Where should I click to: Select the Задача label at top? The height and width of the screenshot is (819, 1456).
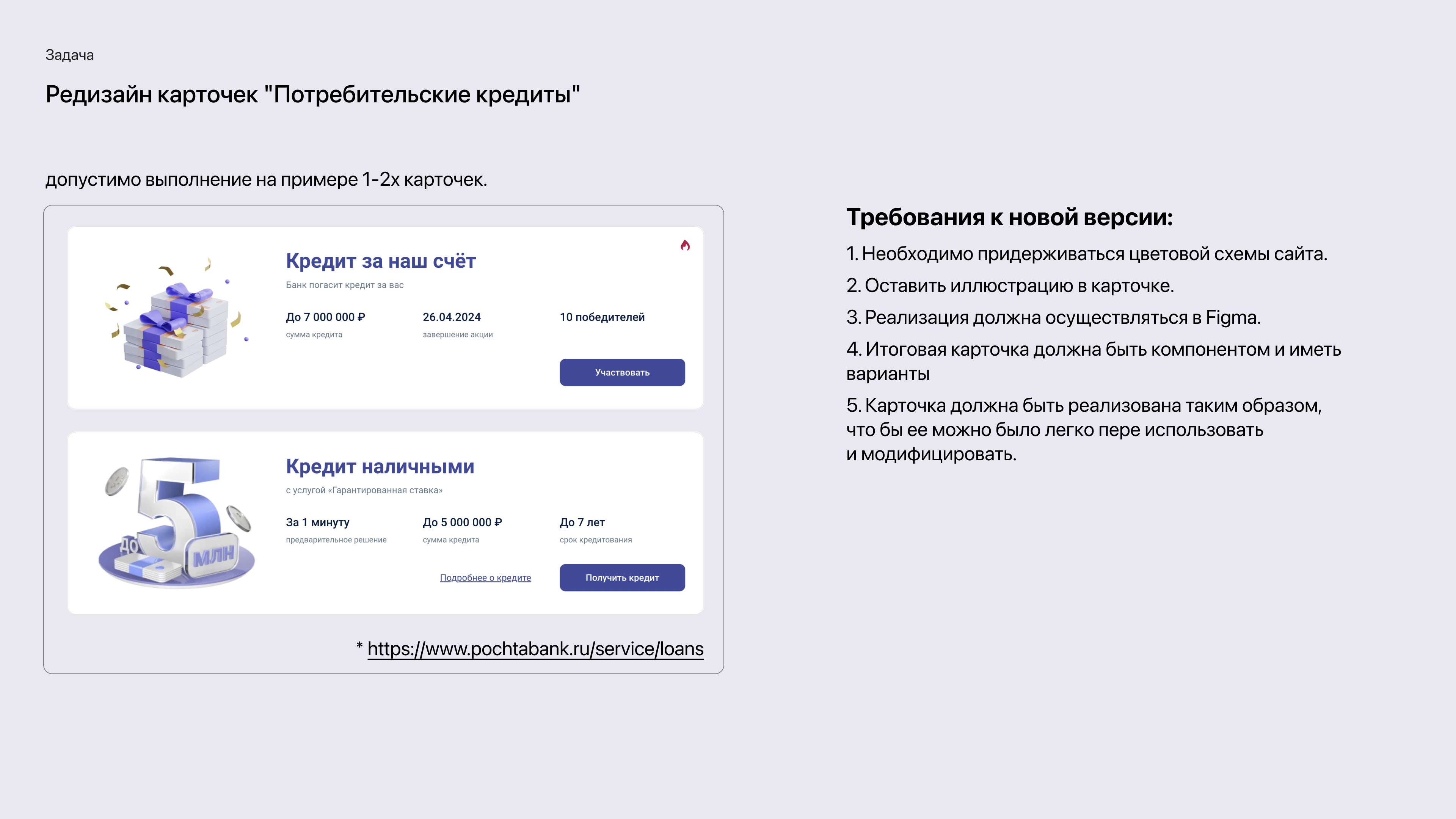[x=69, y=55]
